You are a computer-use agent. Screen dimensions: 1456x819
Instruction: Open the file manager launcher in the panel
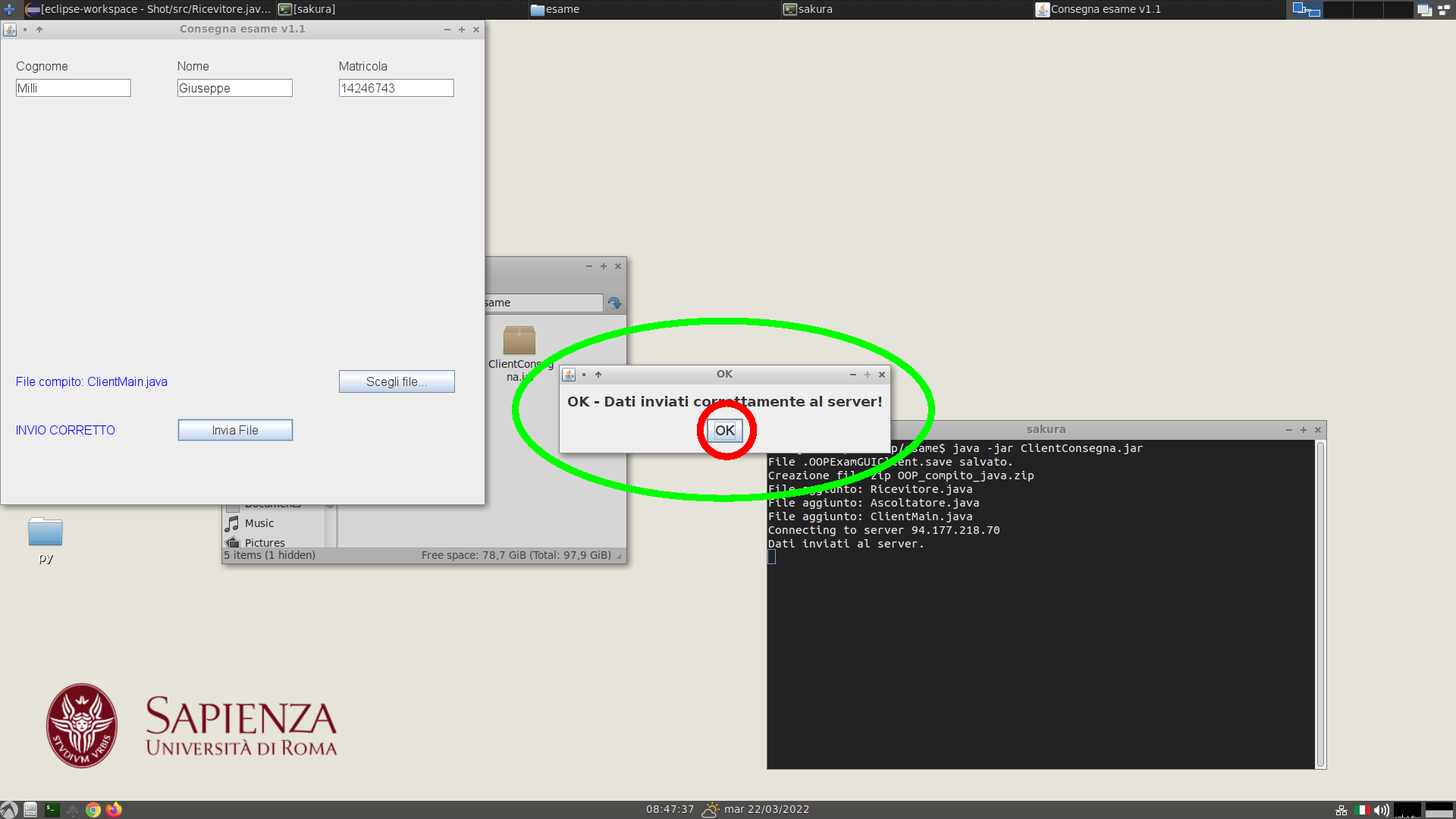point(30,810)
